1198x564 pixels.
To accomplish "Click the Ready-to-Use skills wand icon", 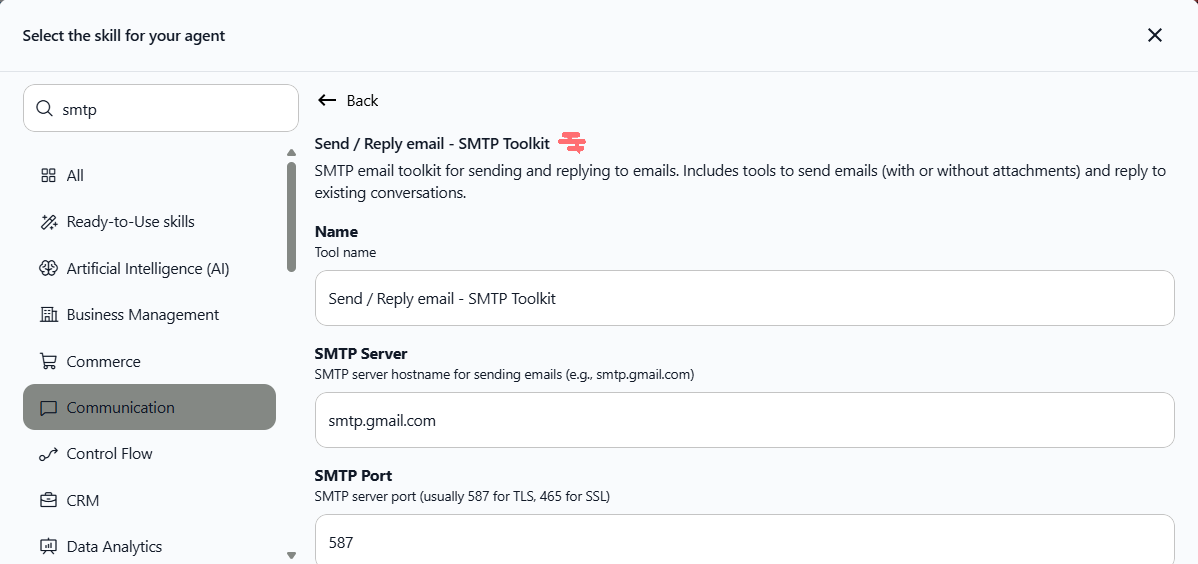I will pos(48,222).
